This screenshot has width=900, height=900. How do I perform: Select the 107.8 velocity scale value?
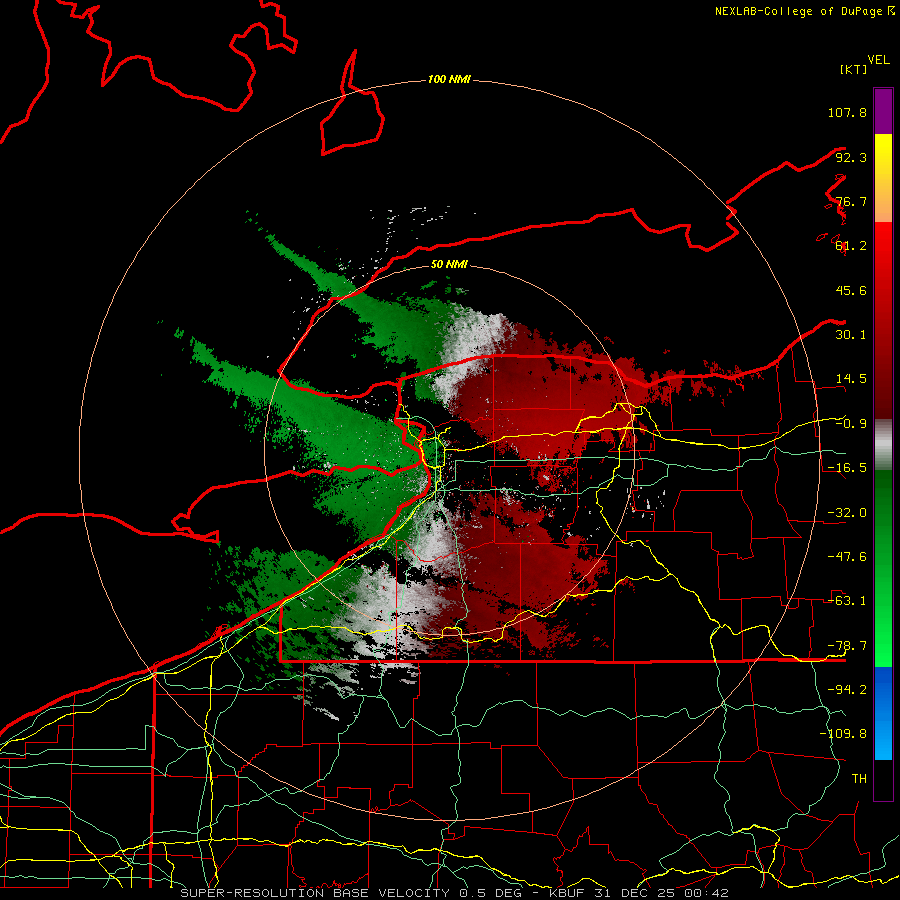[x=847, y=112]
